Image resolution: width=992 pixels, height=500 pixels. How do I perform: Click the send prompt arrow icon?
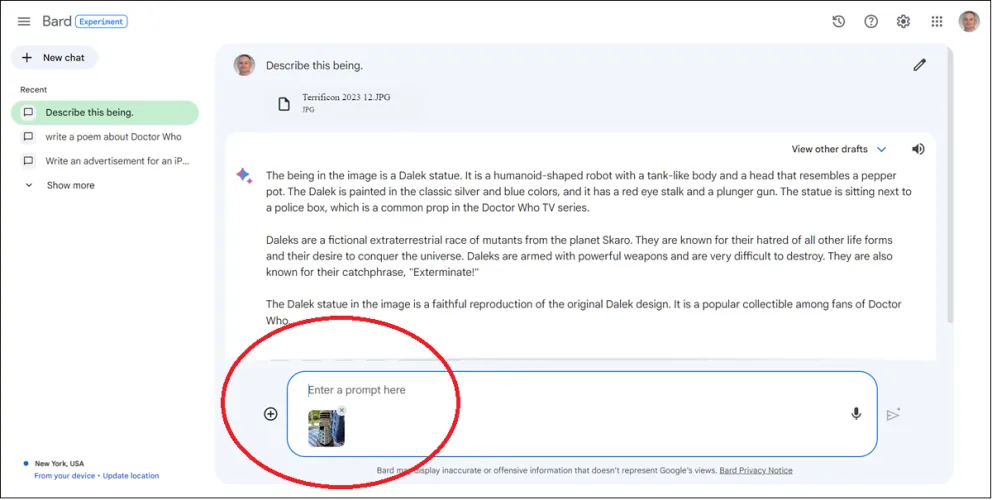pos(893,414)
